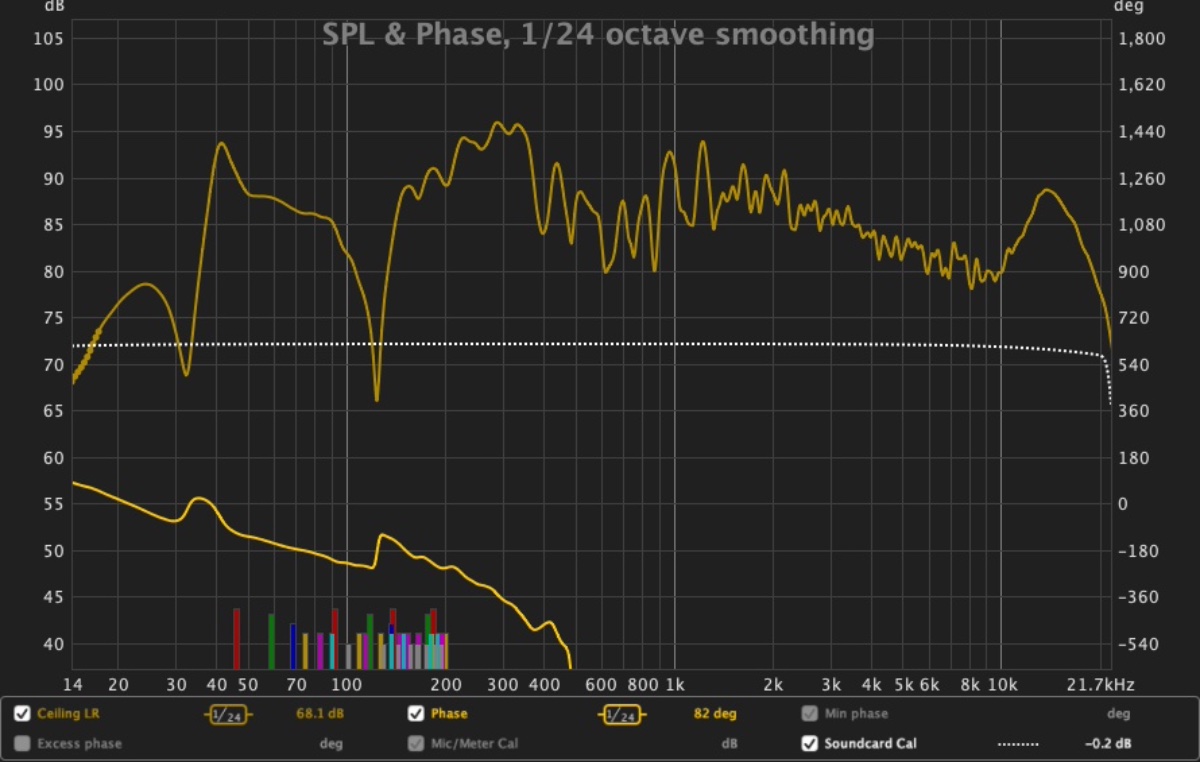The width and height of the screenshot is (1200, 762).
Task: Select the tall green mode bar left of 70 Hz
Action: coord(271,641)
